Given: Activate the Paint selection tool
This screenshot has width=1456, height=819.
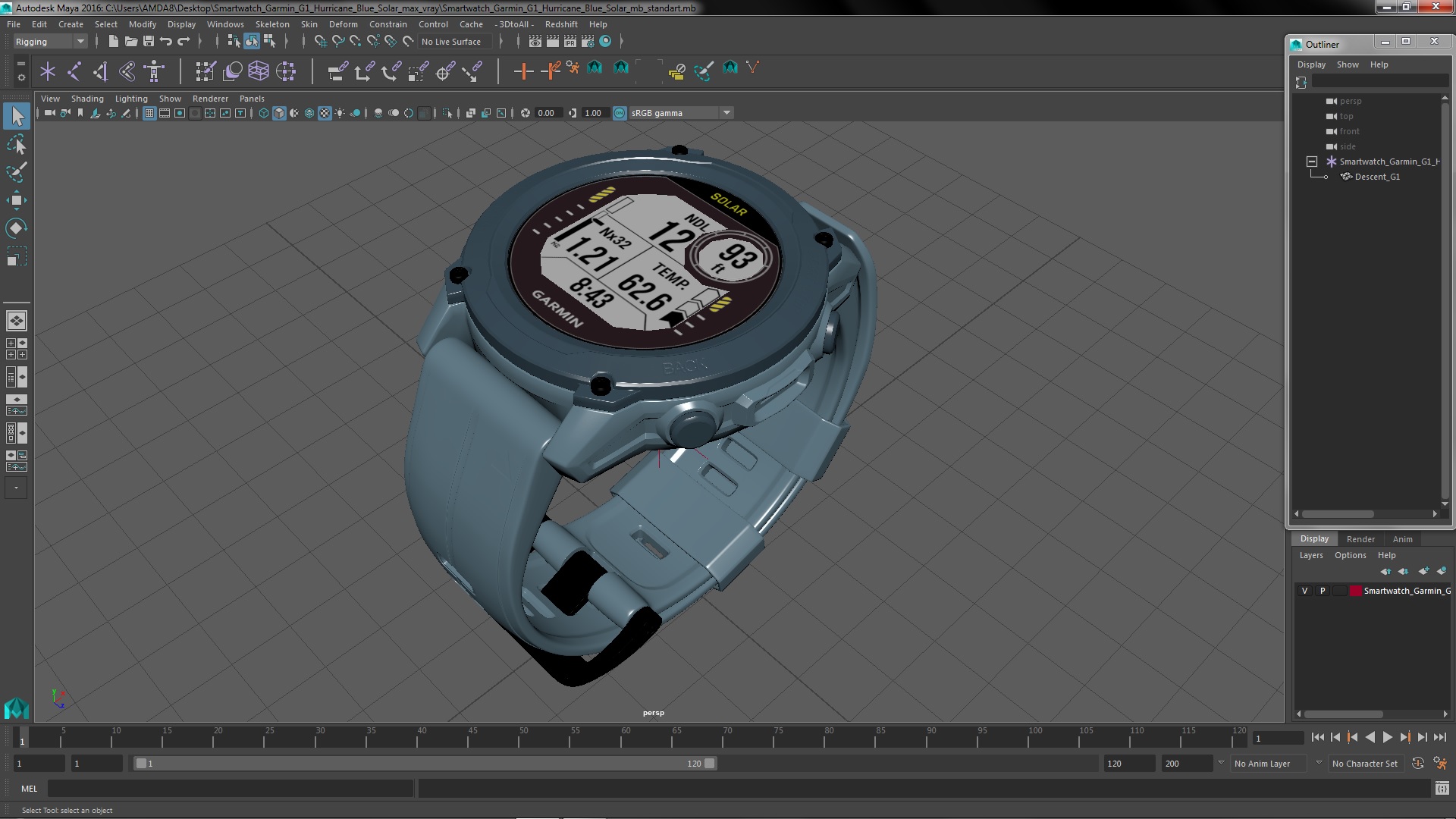Looking at the screenshot, I should click(x=17, y=172).
